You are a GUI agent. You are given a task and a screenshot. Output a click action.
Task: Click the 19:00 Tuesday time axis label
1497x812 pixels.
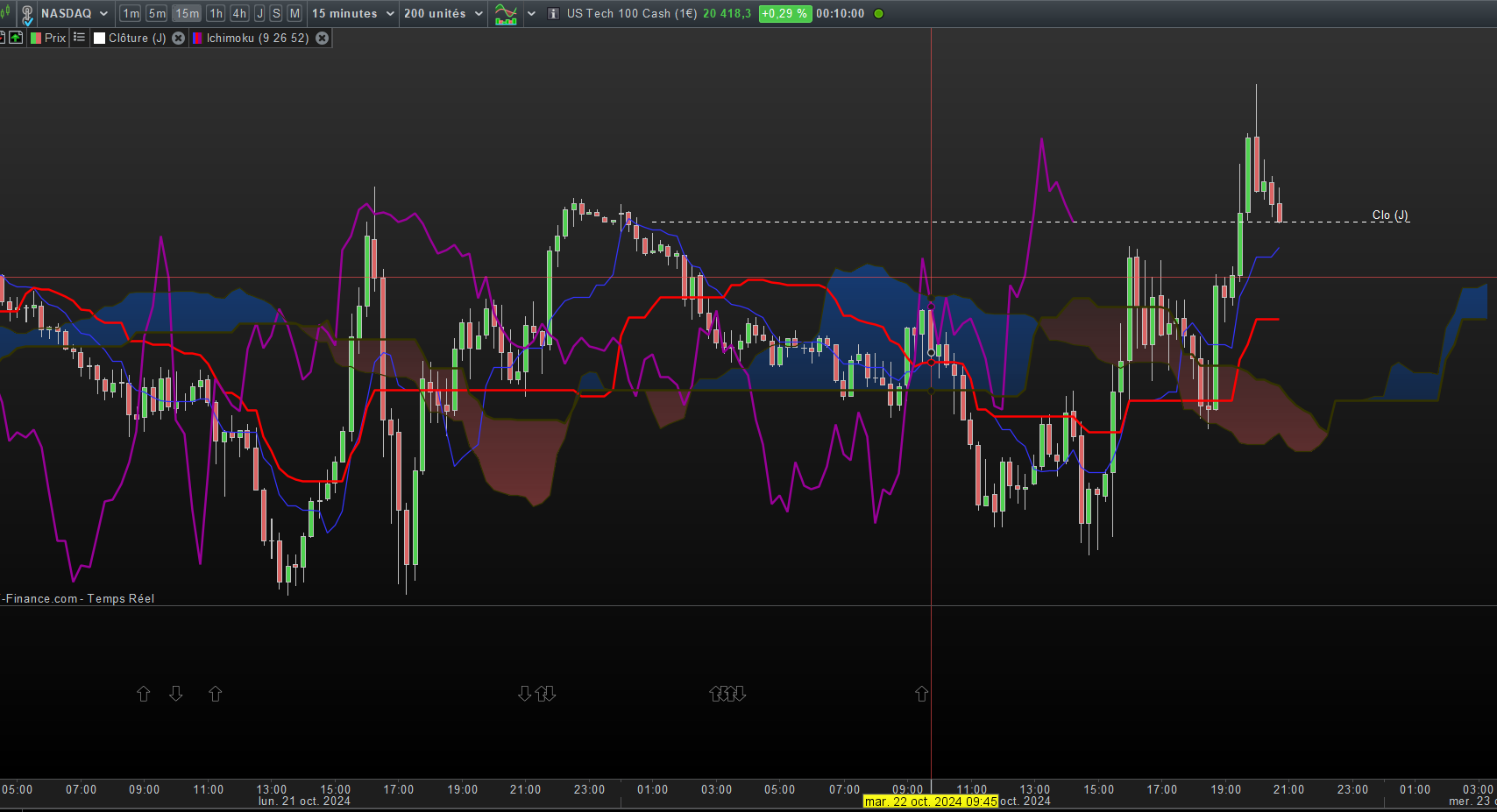tap(1226, 789)
